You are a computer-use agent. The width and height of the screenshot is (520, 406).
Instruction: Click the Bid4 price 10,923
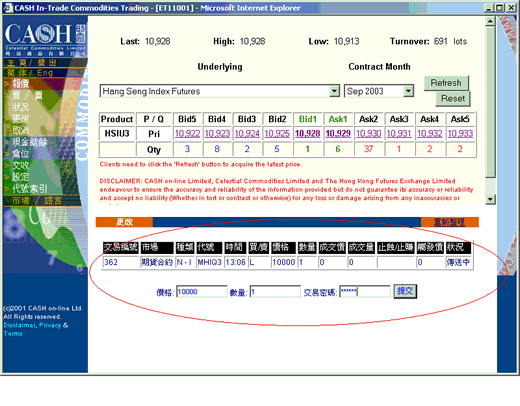(x=217, y=134)
